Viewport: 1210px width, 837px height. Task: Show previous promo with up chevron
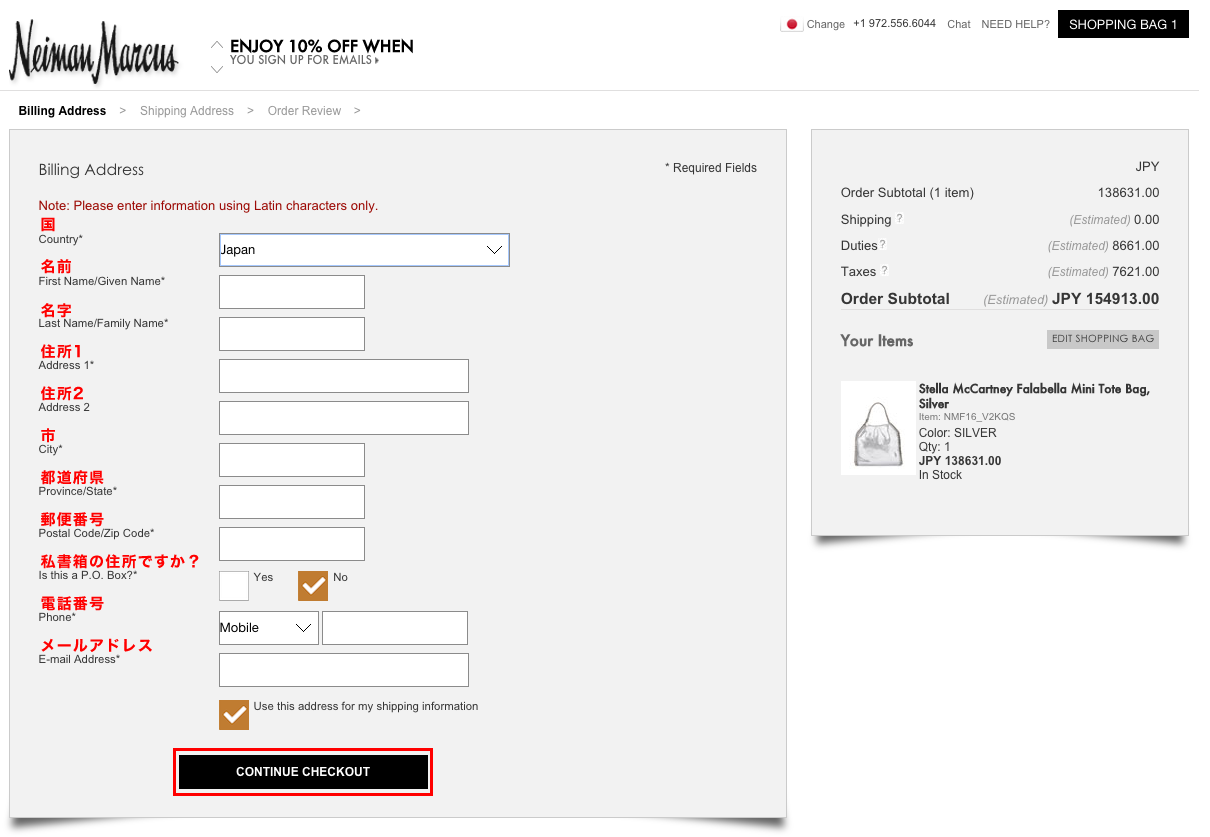[217, 45]
